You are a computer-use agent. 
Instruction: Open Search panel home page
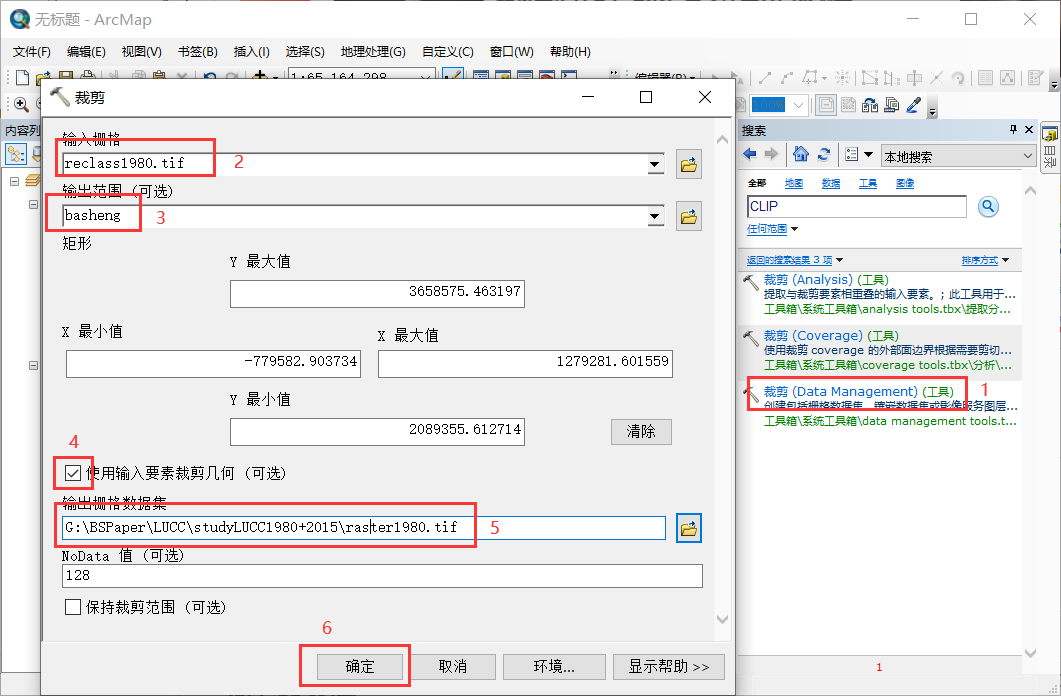point(800,154)
